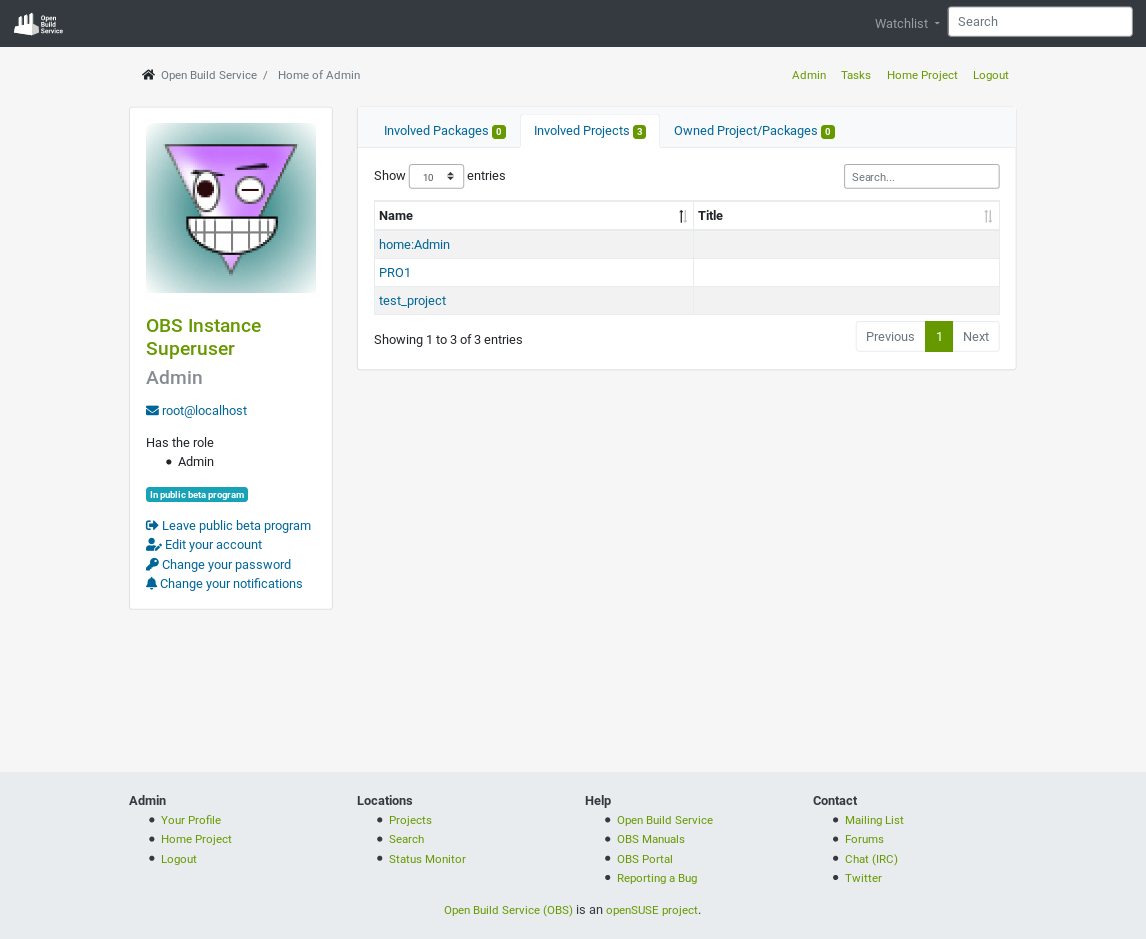Open the Owned Project/Packages tab
1146x939 pixels.
753,130
